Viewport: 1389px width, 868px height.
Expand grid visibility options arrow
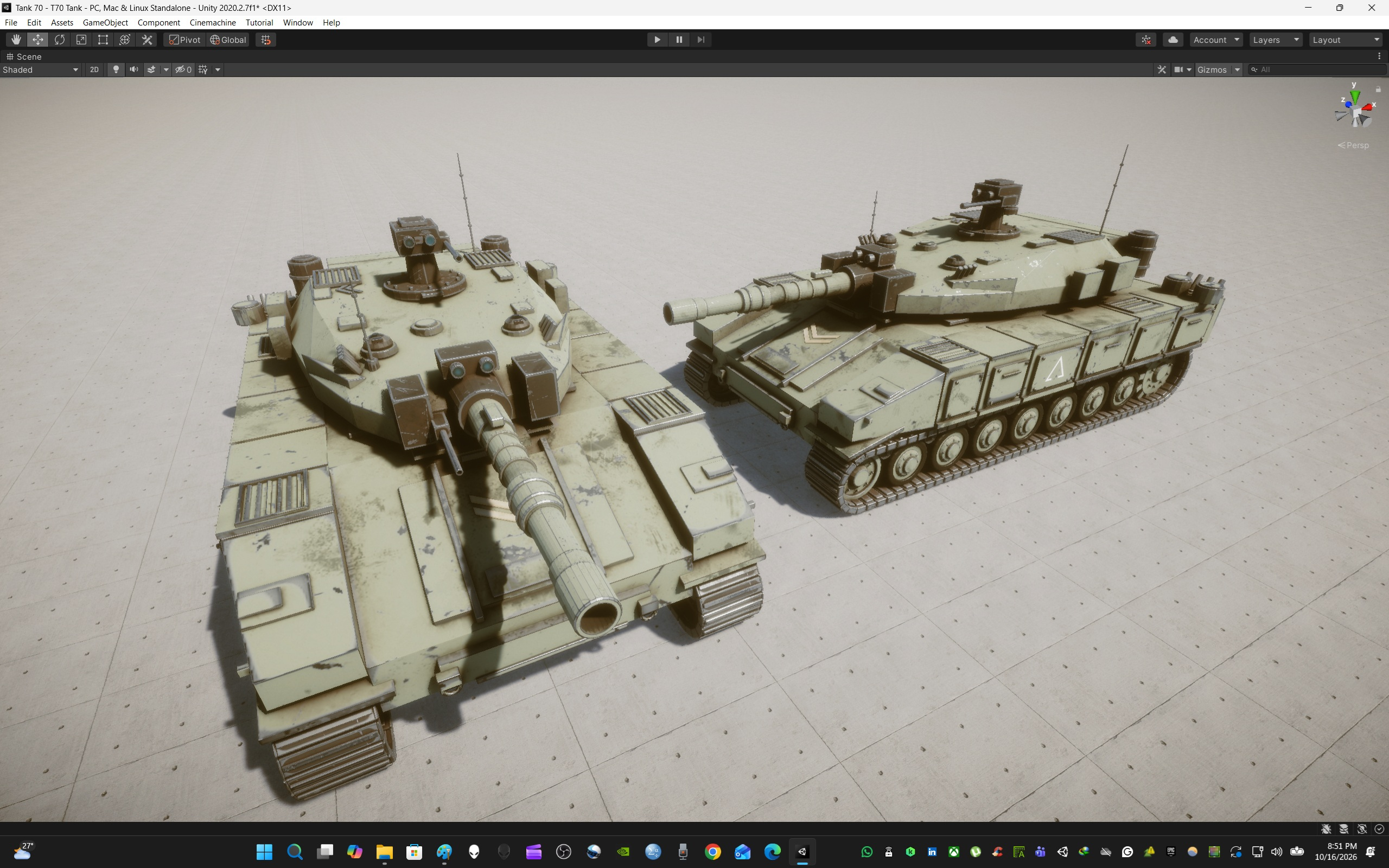tap(218, 69)
